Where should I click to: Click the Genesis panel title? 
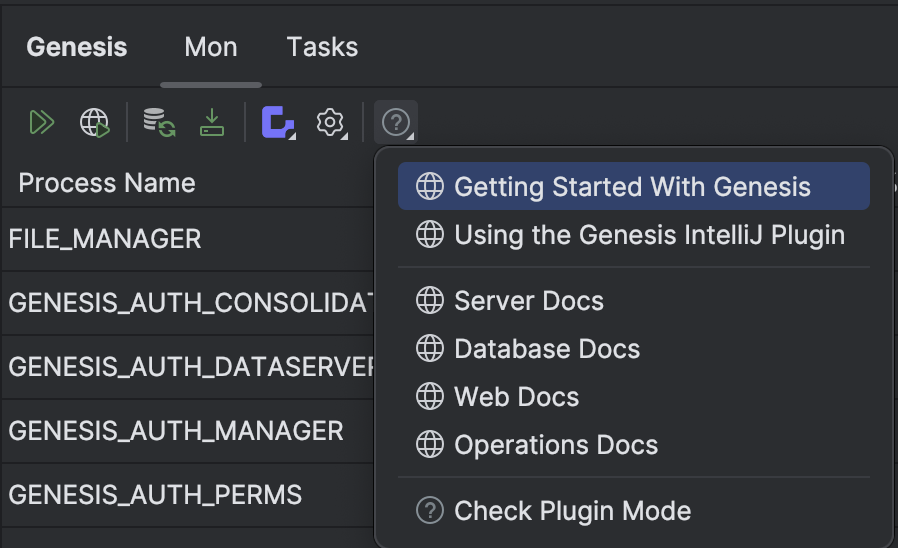coord(77,47)
